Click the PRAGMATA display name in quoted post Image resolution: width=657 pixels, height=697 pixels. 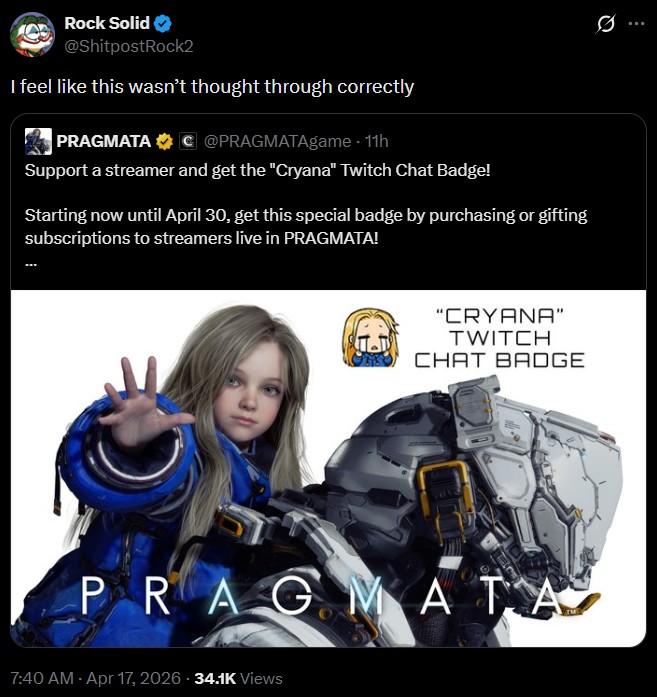click(x=104, y=141)
